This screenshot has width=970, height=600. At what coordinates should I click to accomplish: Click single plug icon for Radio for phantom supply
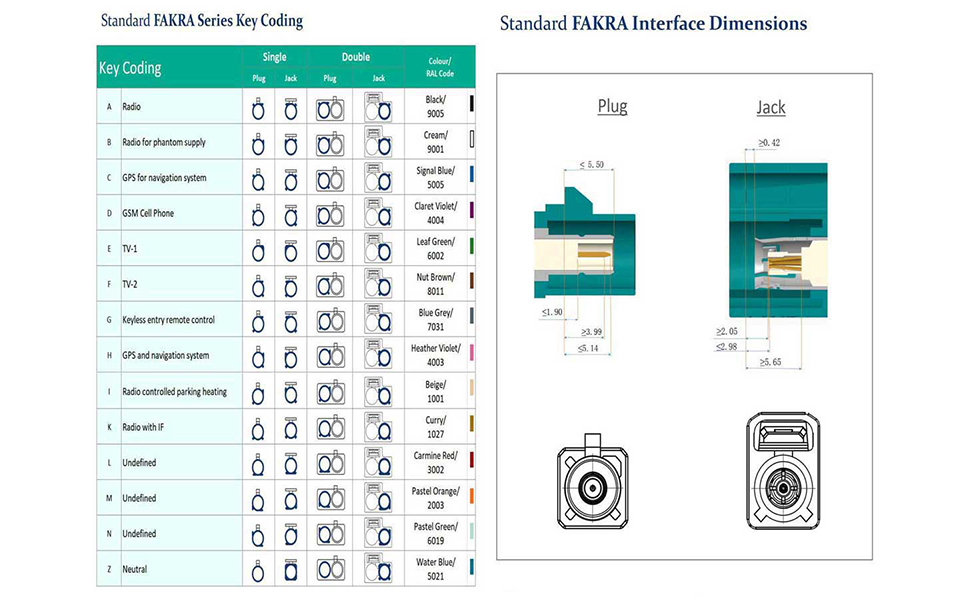click(259, 144)
